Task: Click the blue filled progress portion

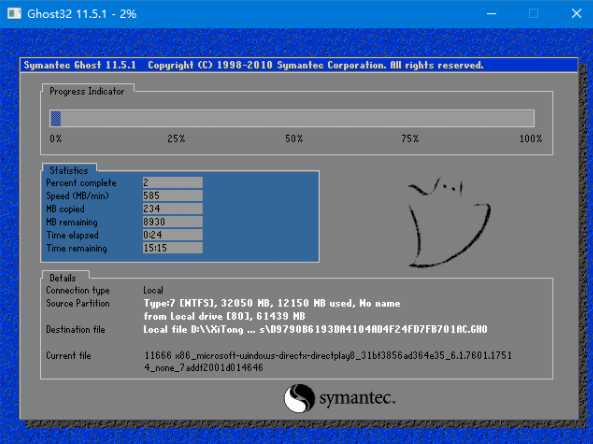Action: click(56, 118)
